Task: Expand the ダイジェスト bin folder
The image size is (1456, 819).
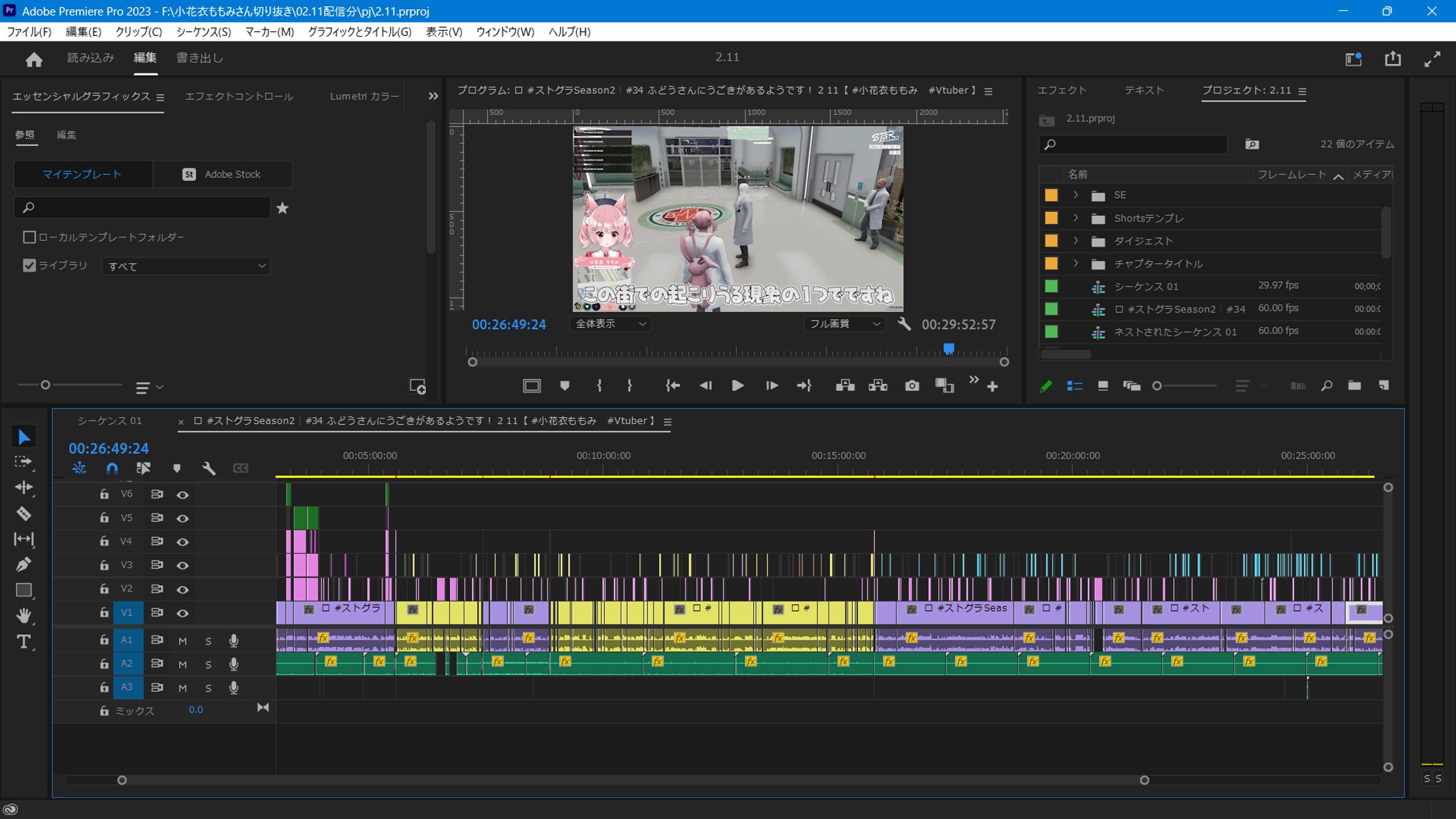Action: [x=1075, y=241]
